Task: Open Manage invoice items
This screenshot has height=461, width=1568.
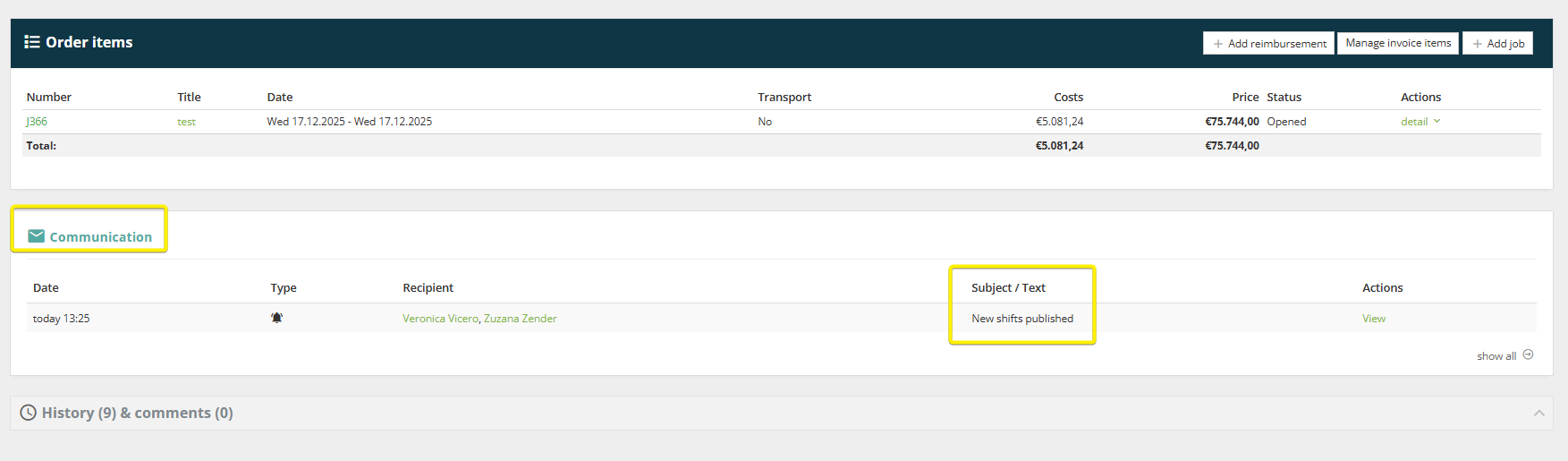Action: click(x=1398, y=43)
